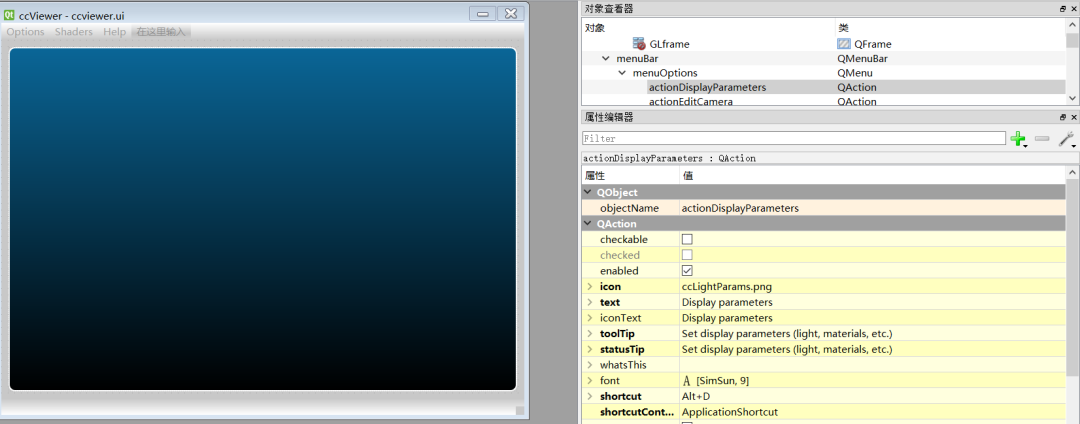1080x424 pixels.
Task: Click the text row 'Display parameters' value
Action: pyautogui.click(x=727, y=302)
